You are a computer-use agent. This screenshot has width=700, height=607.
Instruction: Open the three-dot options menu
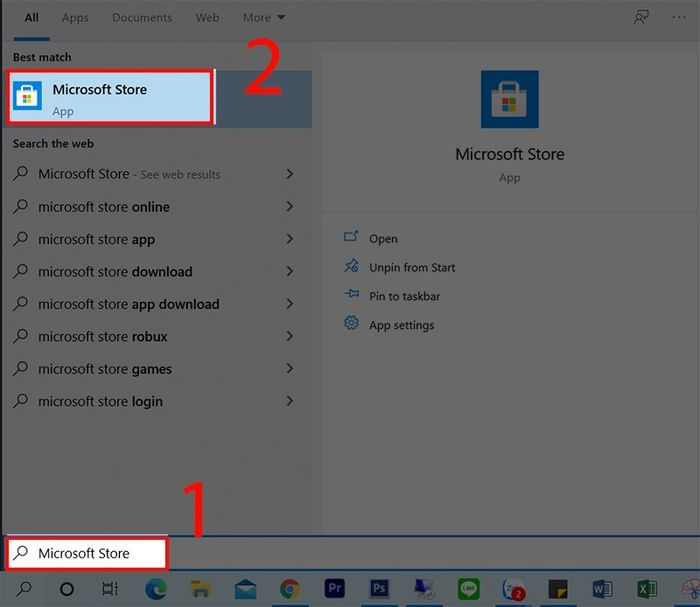coord(679,17)
